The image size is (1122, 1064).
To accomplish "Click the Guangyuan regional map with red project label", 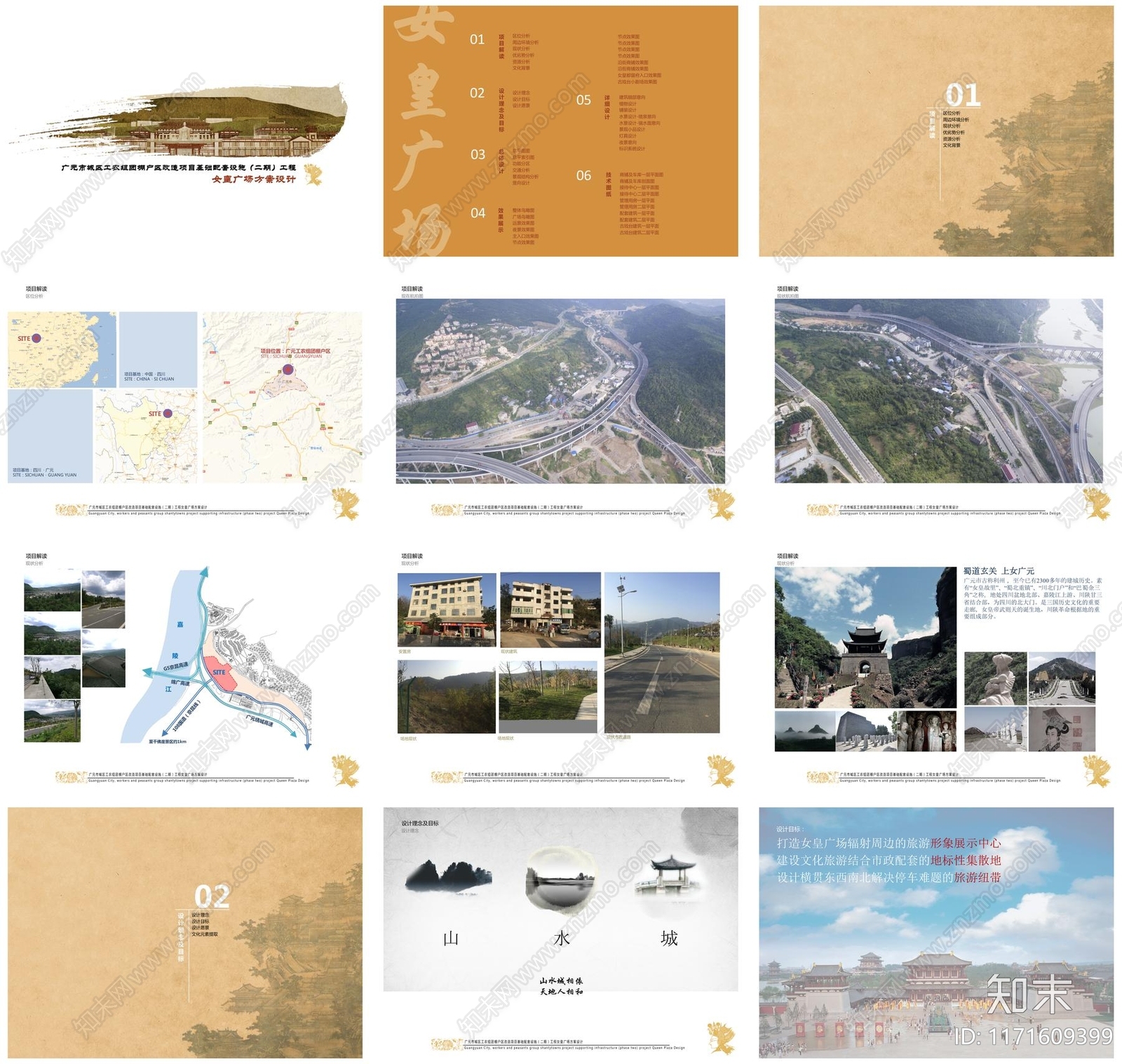I will 283,397.
